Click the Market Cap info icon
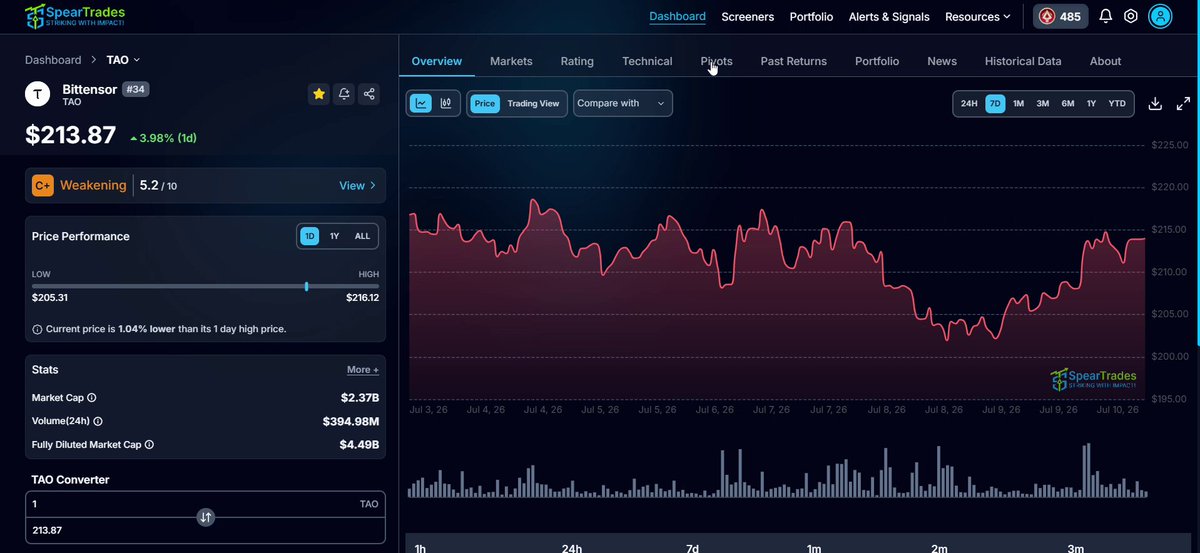 92,398
